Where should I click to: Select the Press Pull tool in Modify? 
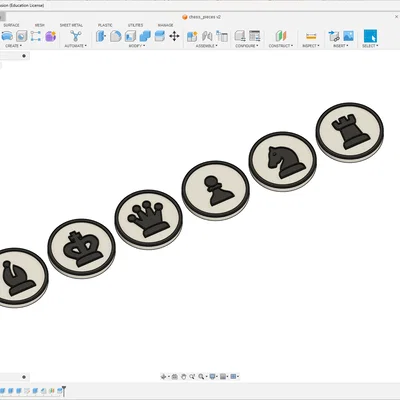coord(101,36)
